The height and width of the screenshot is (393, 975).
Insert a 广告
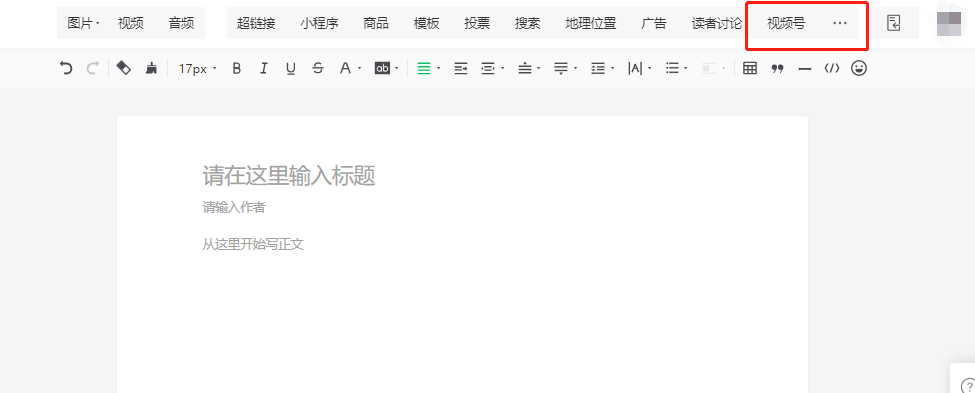tap(654, 24)
